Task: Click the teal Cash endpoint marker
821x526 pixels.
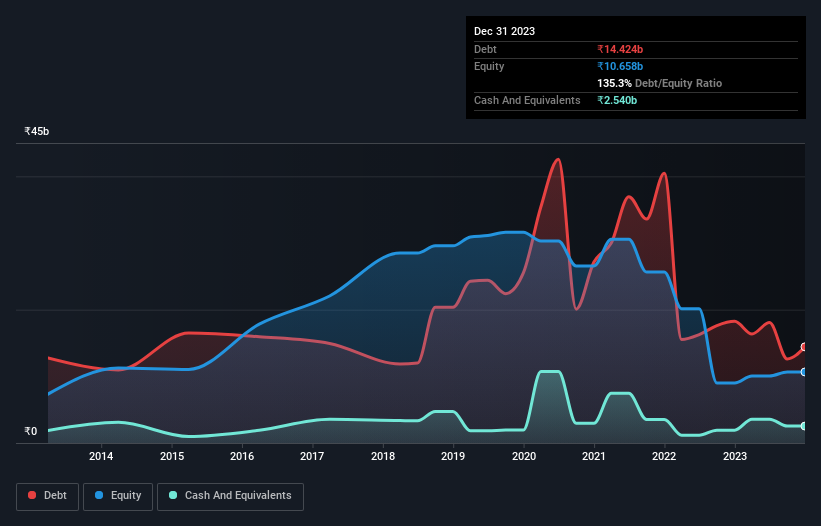Action: 804,426
